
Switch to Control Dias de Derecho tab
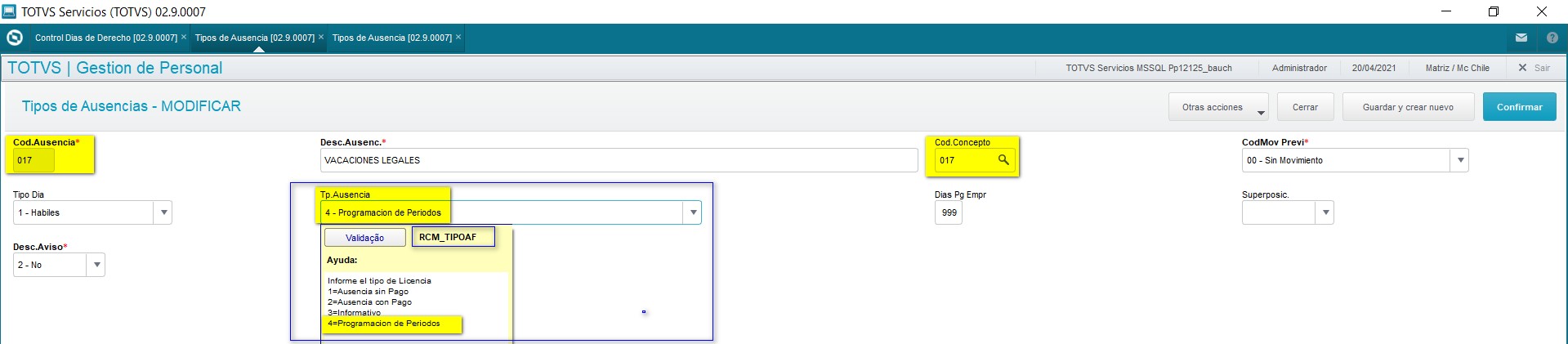[106, 38]
